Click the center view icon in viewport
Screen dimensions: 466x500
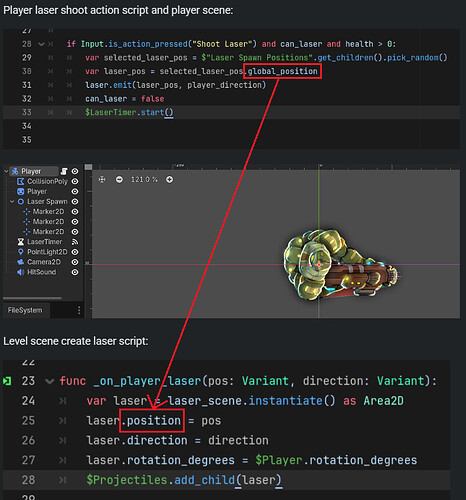click(x=102, y=180)
